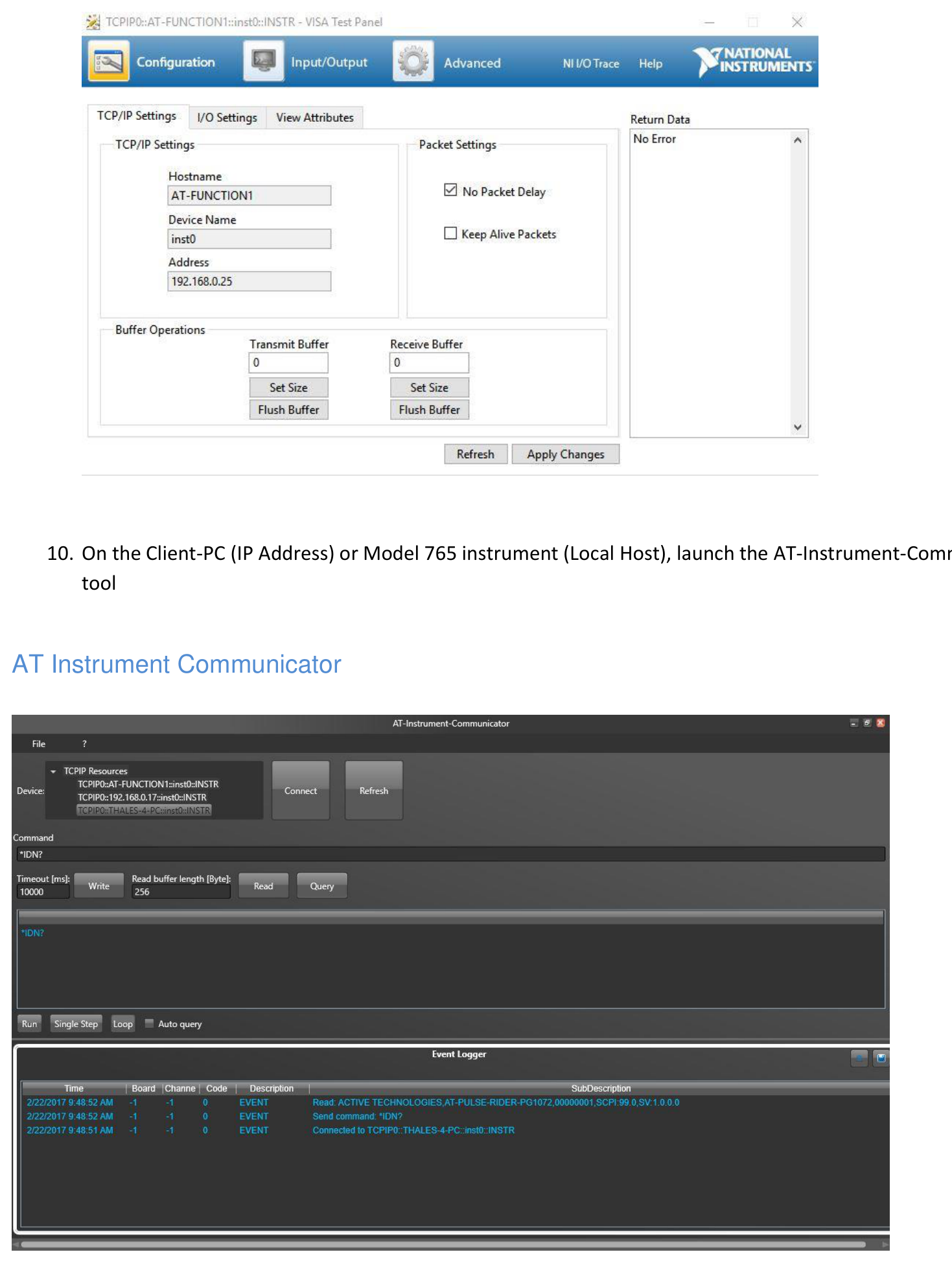Viewport: 952px width, 1263px height.
Task: Open the File menu in Communicator
Action: pos(39,744)
